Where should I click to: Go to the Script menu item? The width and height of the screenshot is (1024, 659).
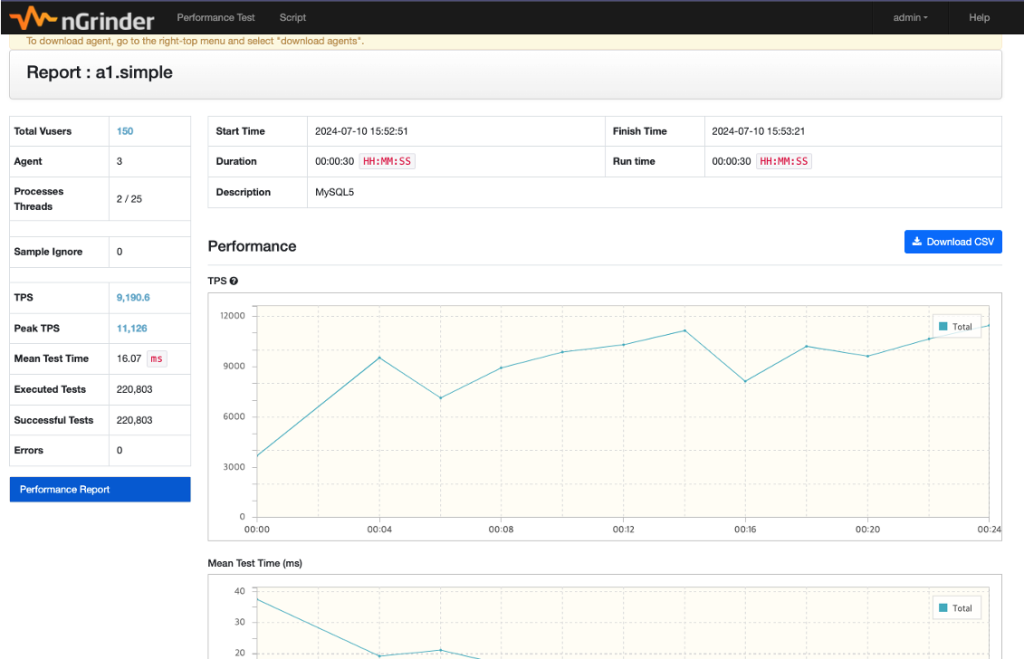[x=293, y=17]
